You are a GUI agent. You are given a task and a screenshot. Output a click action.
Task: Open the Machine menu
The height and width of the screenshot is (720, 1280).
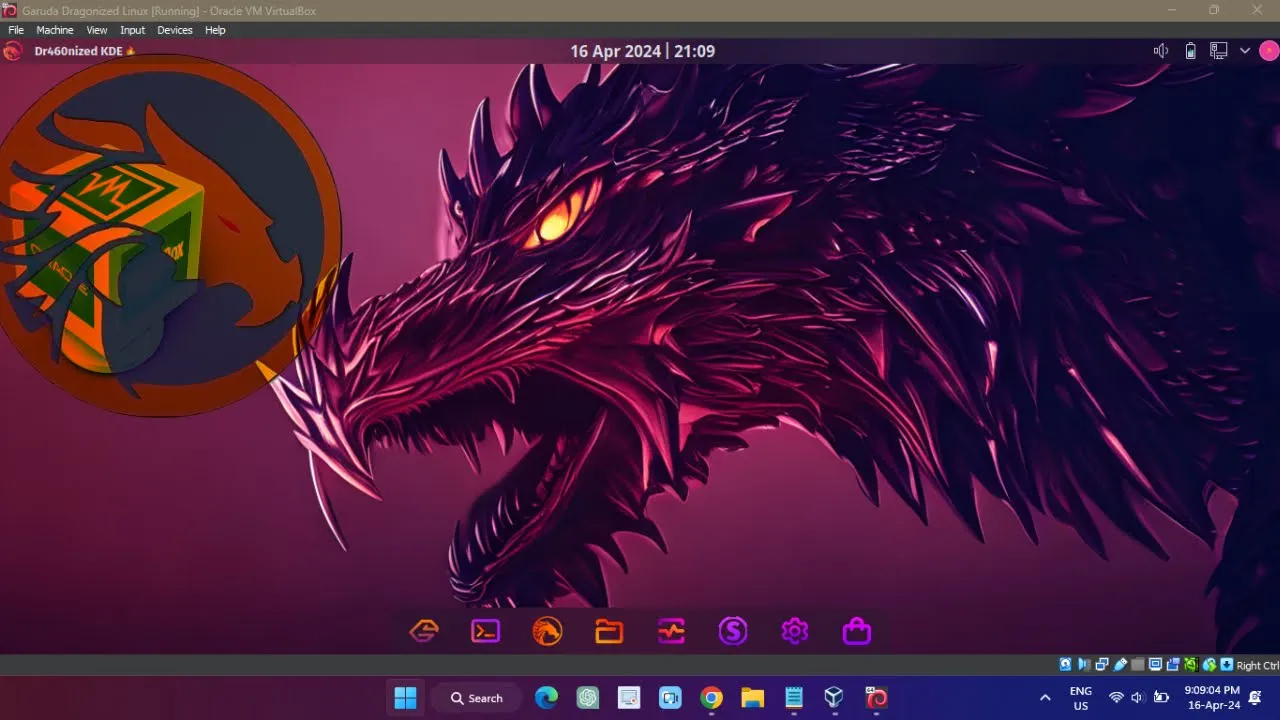55,30
